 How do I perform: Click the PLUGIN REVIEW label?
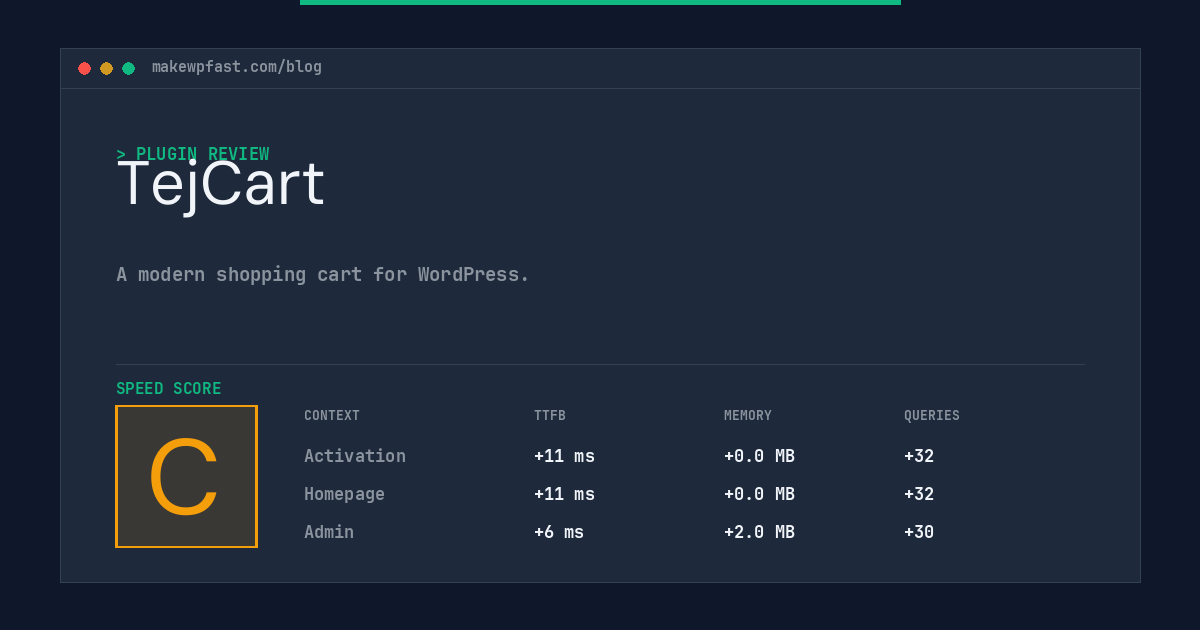point(193,154)
